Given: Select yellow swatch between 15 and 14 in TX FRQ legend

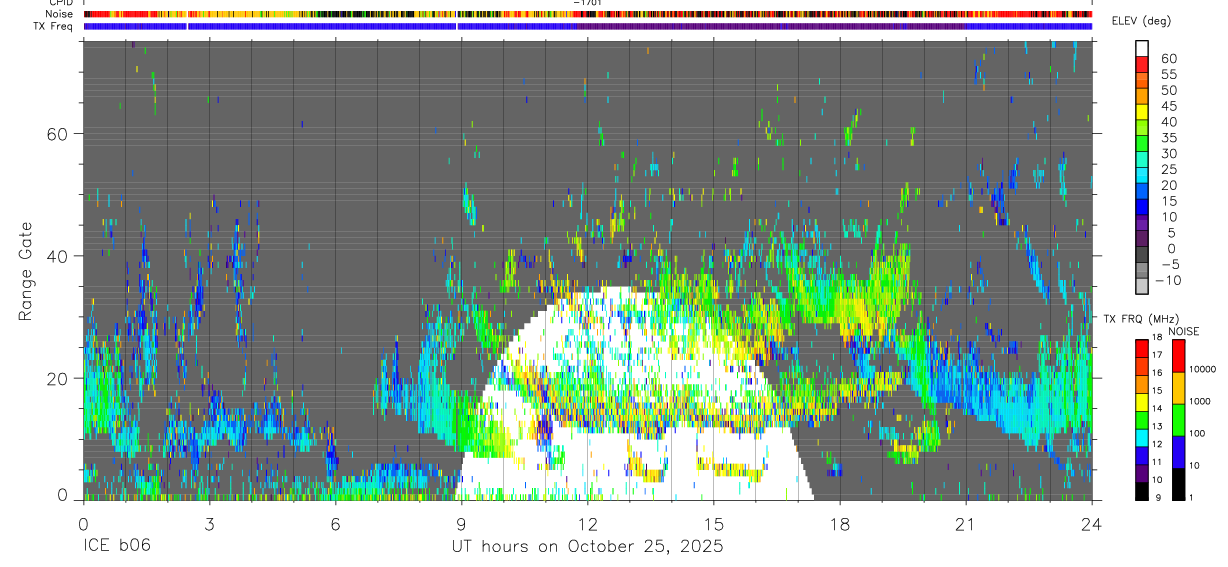Looking at the screenshot, I should [x=1142, y=401].
